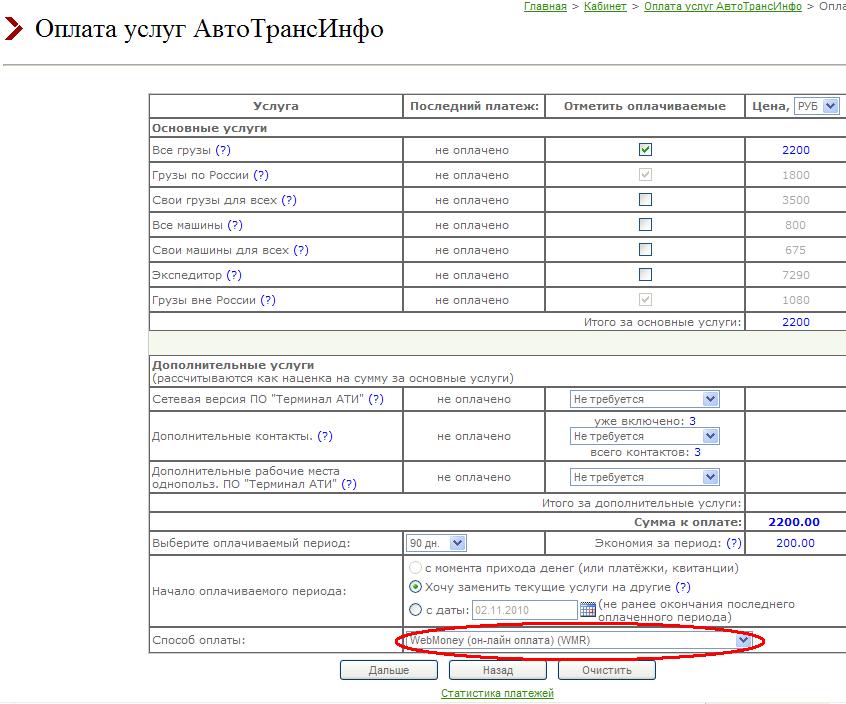Open Кабинет breadcrumb link
This screenshot has height=704, width=846.
pyautogui.click(x=605, y=7)
